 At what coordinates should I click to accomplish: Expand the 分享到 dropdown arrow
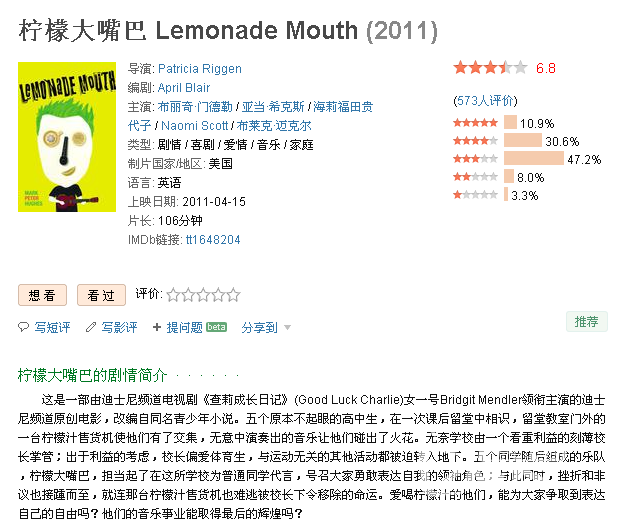[287, 327]
